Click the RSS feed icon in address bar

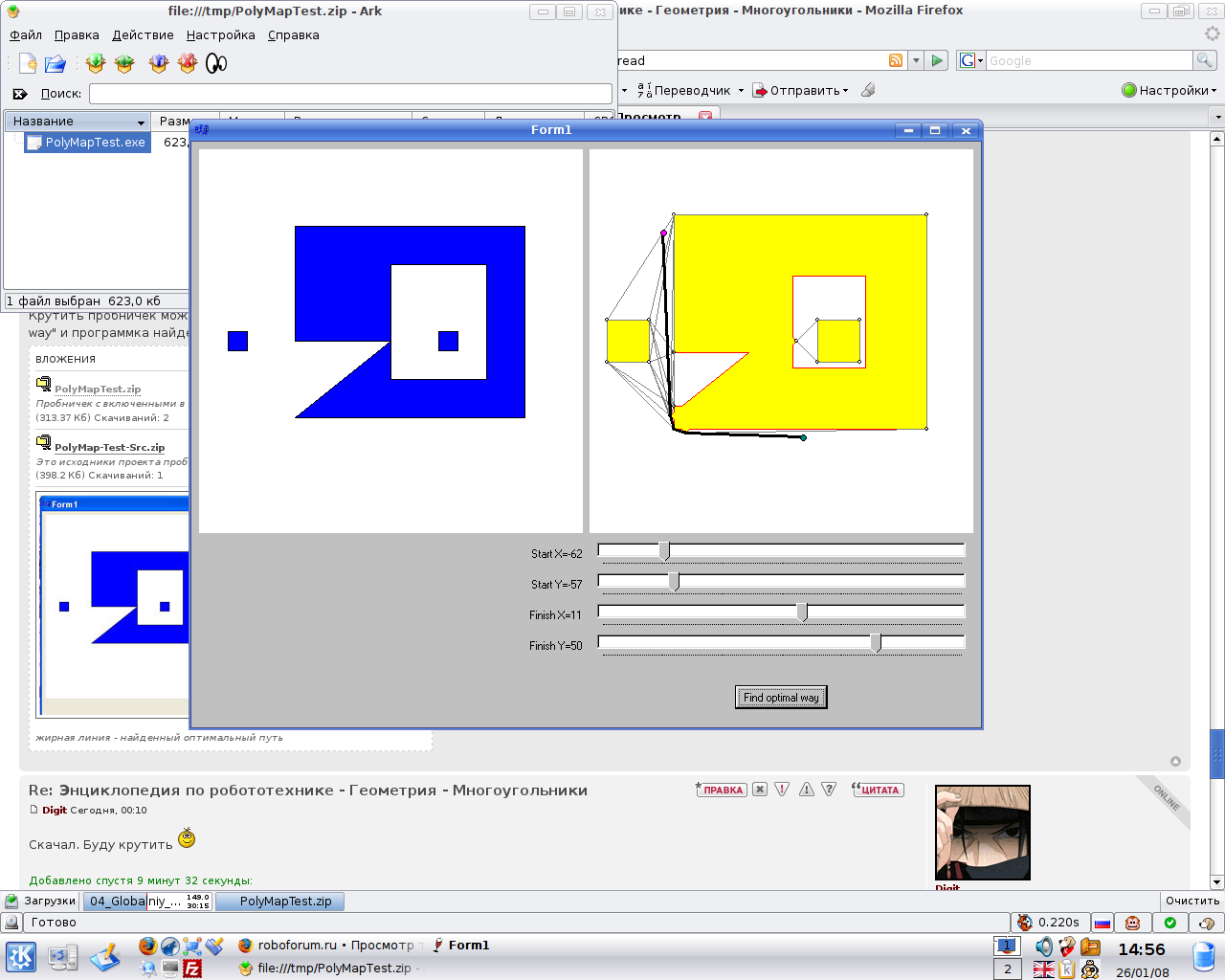[x=896, y=60]
